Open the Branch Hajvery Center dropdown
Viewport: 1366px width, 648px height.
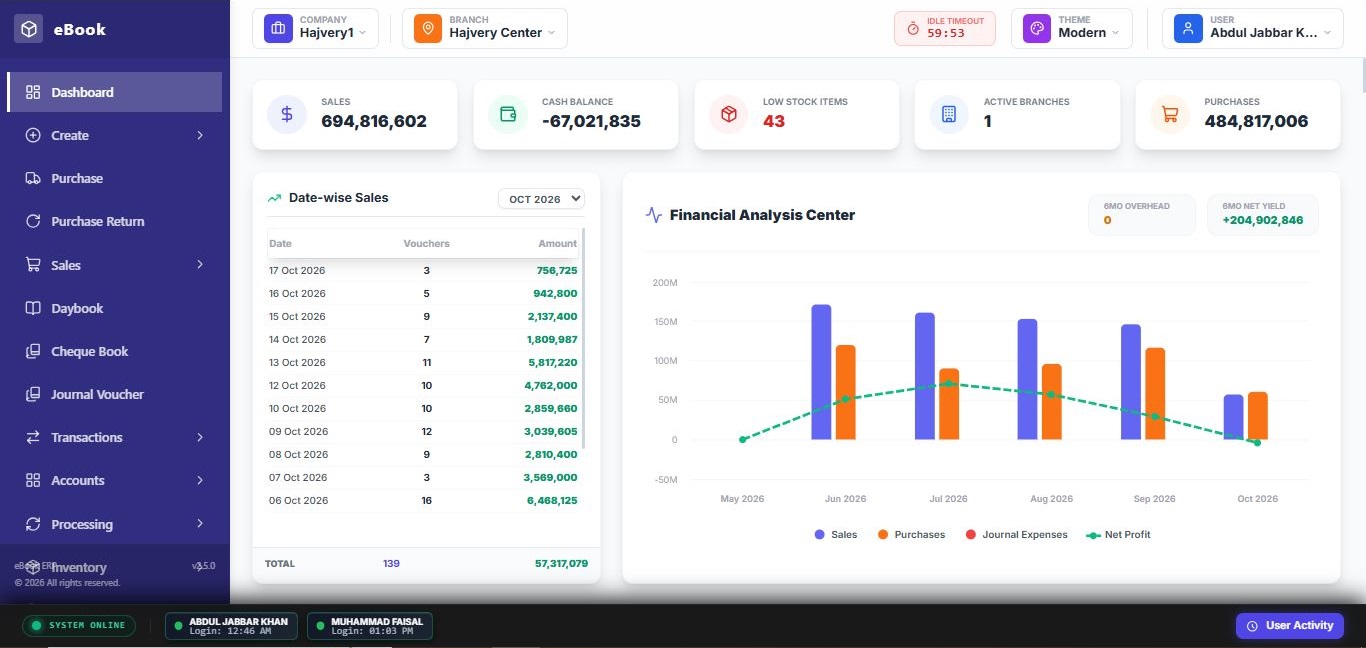[x=485, y=28]
